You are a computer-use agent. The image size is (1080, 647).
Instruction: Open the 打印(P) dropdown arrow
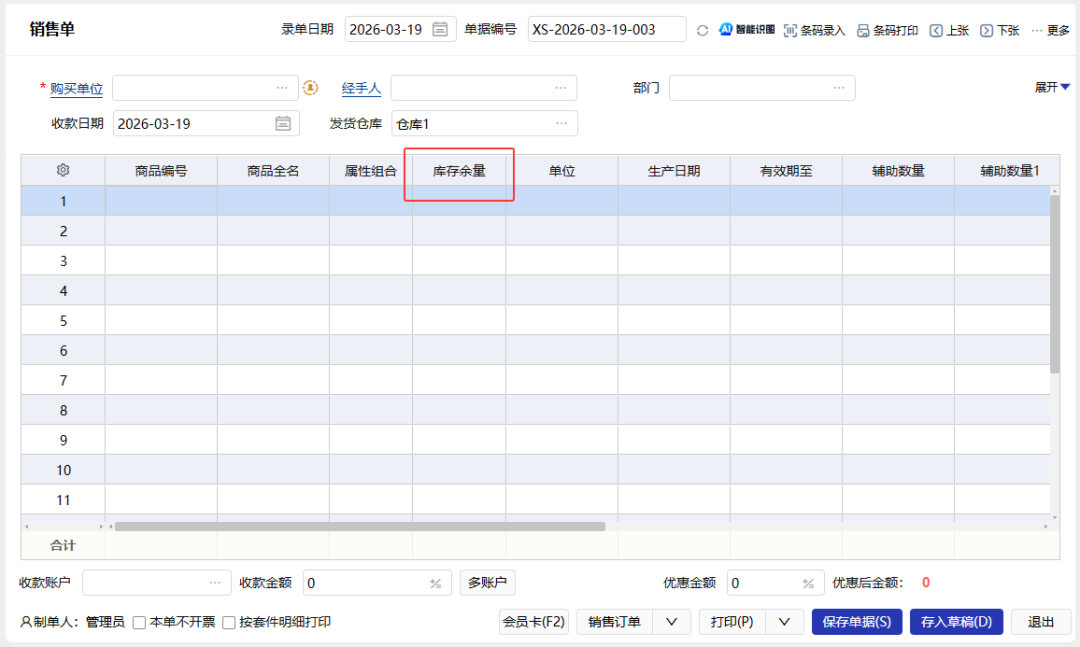(785, 621)
